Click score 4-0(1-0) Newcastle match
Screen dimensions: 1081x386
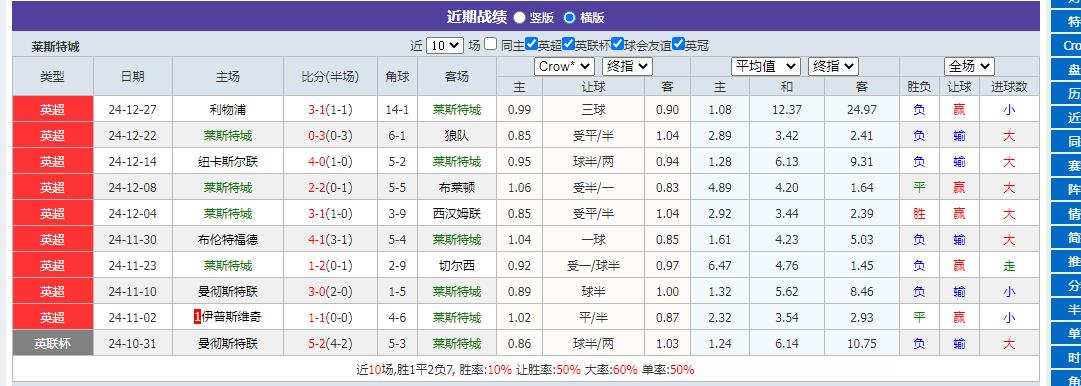coord(330,162)
